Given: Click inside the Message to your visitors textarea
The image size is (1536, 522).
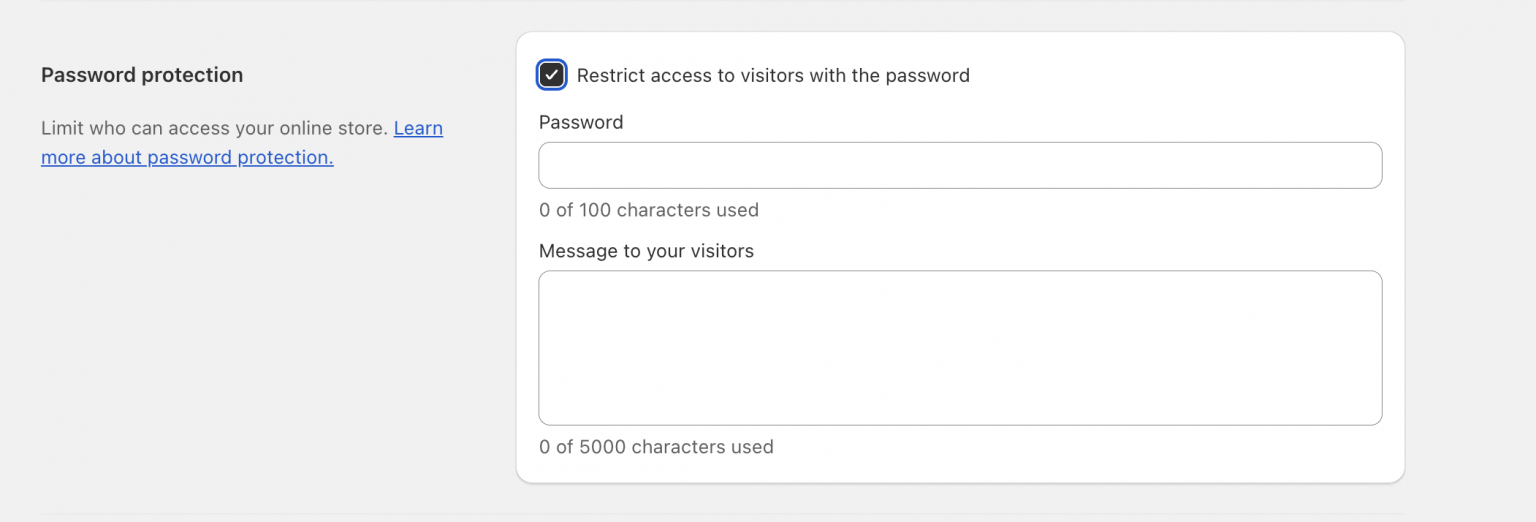Looking at the screenshot, I should click(x=960, y=347).
